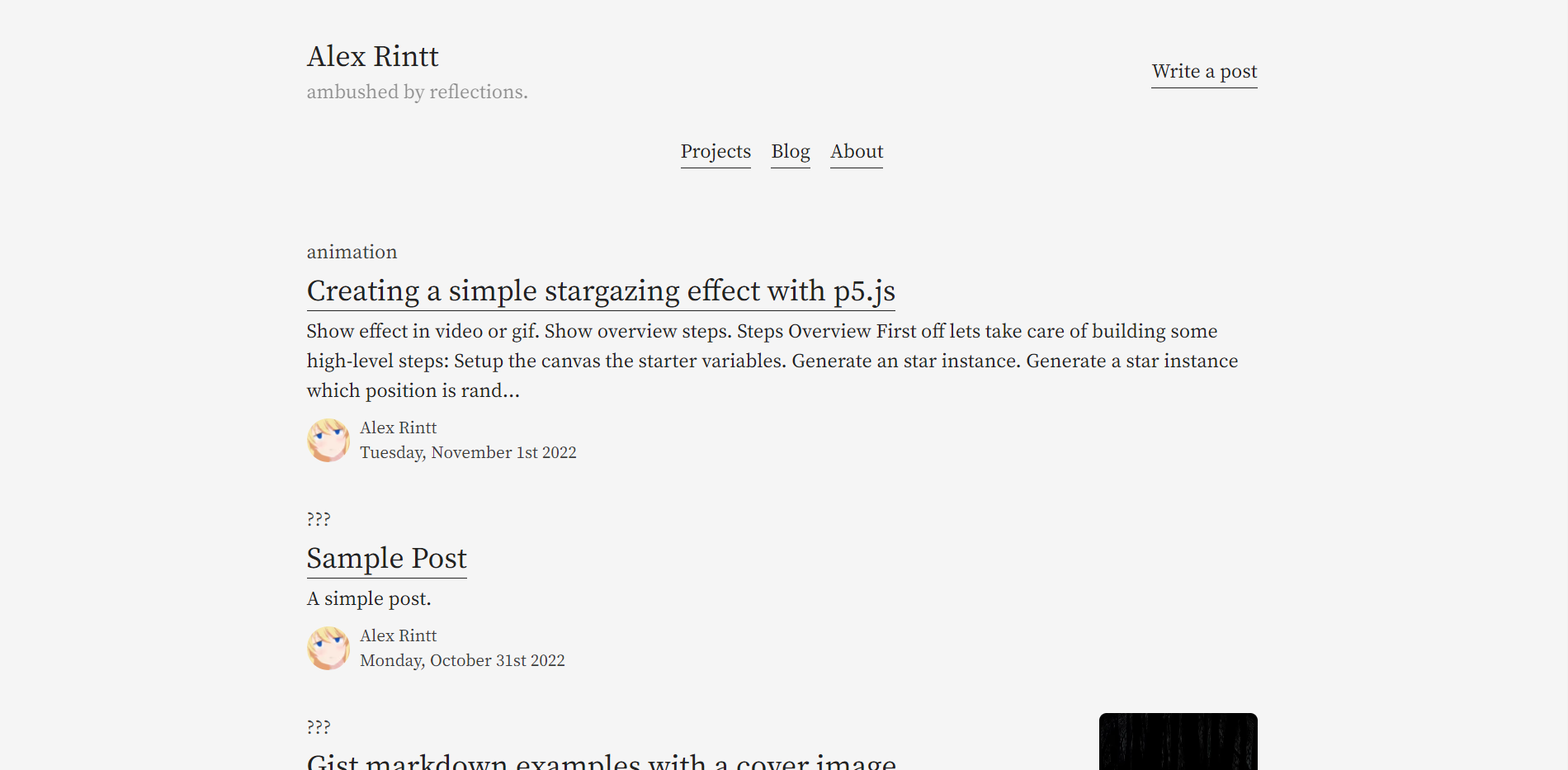Click the Alex Rintt avatar beside the stargazing post
This screenshot has height=770, width=1568.
[x=328, y=440]
